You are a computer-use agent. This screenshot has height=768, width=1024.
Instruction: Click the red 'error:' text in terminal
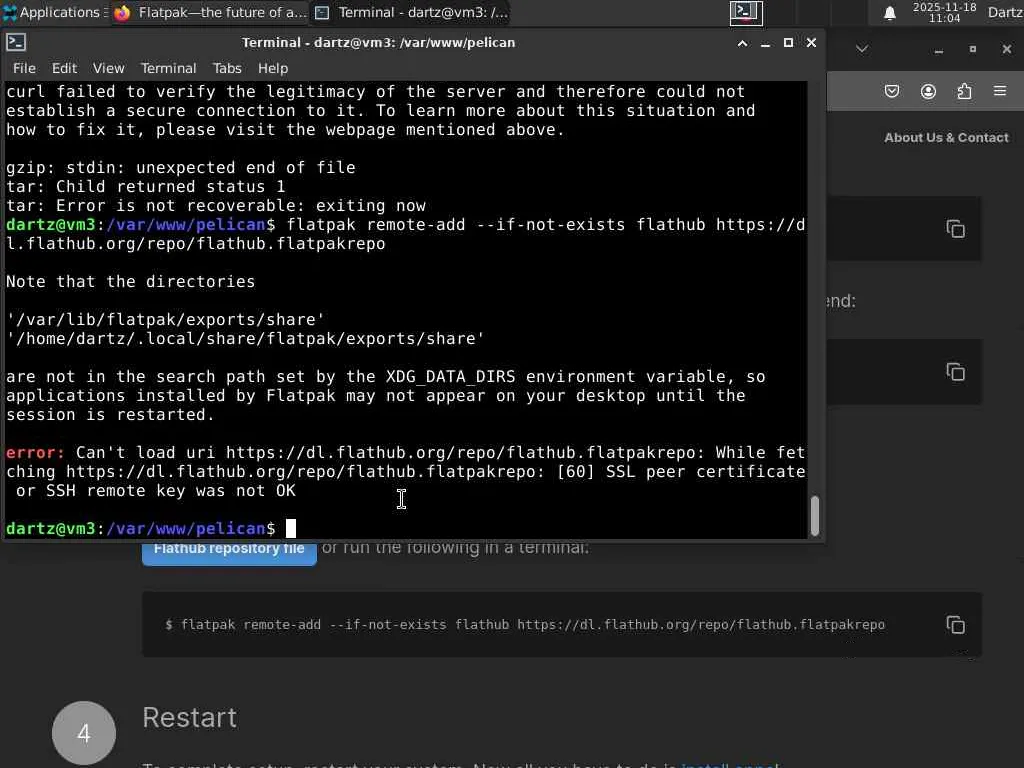[x=35, y=453]
